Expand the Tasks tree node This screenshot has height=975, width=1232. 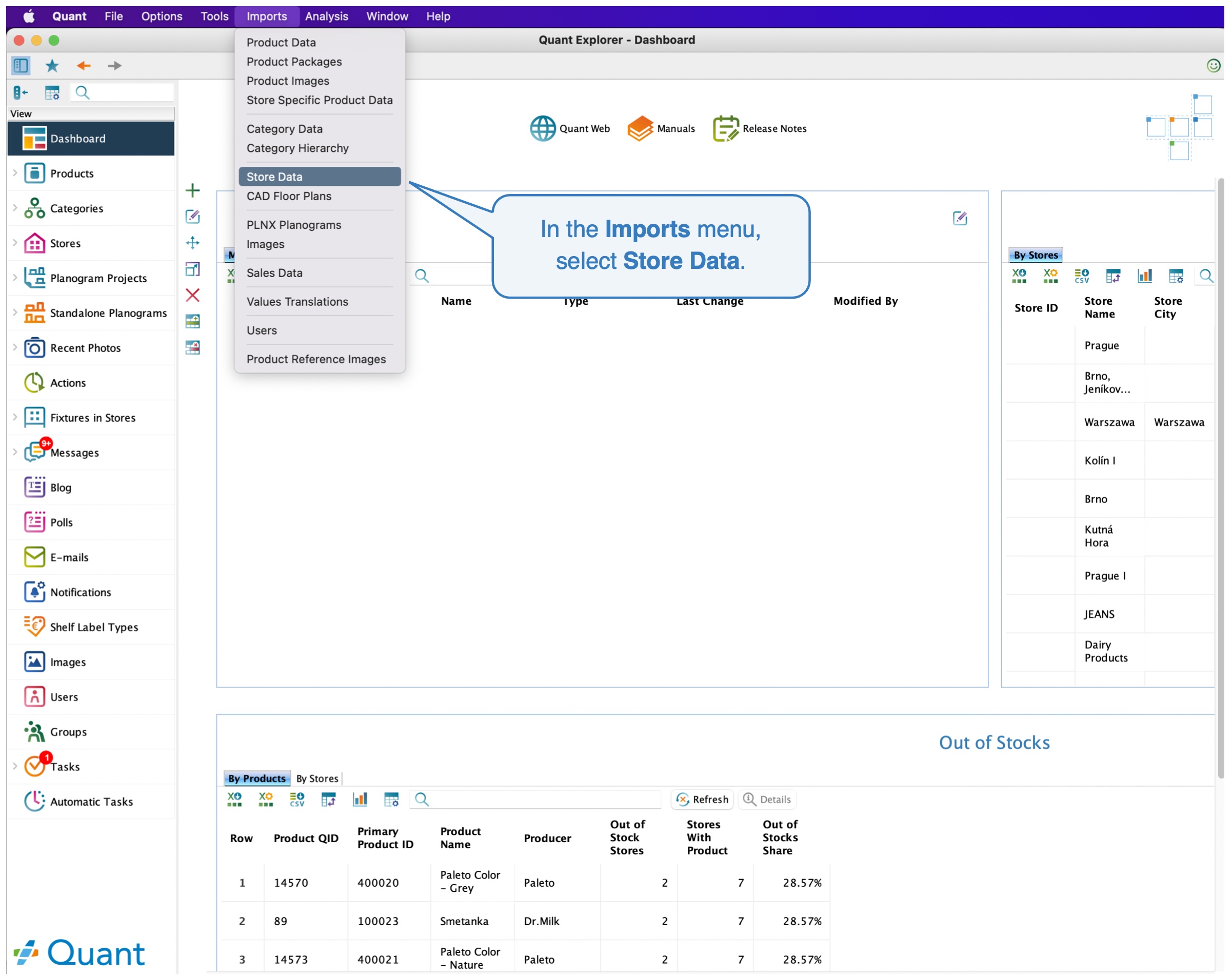[15, 766]
